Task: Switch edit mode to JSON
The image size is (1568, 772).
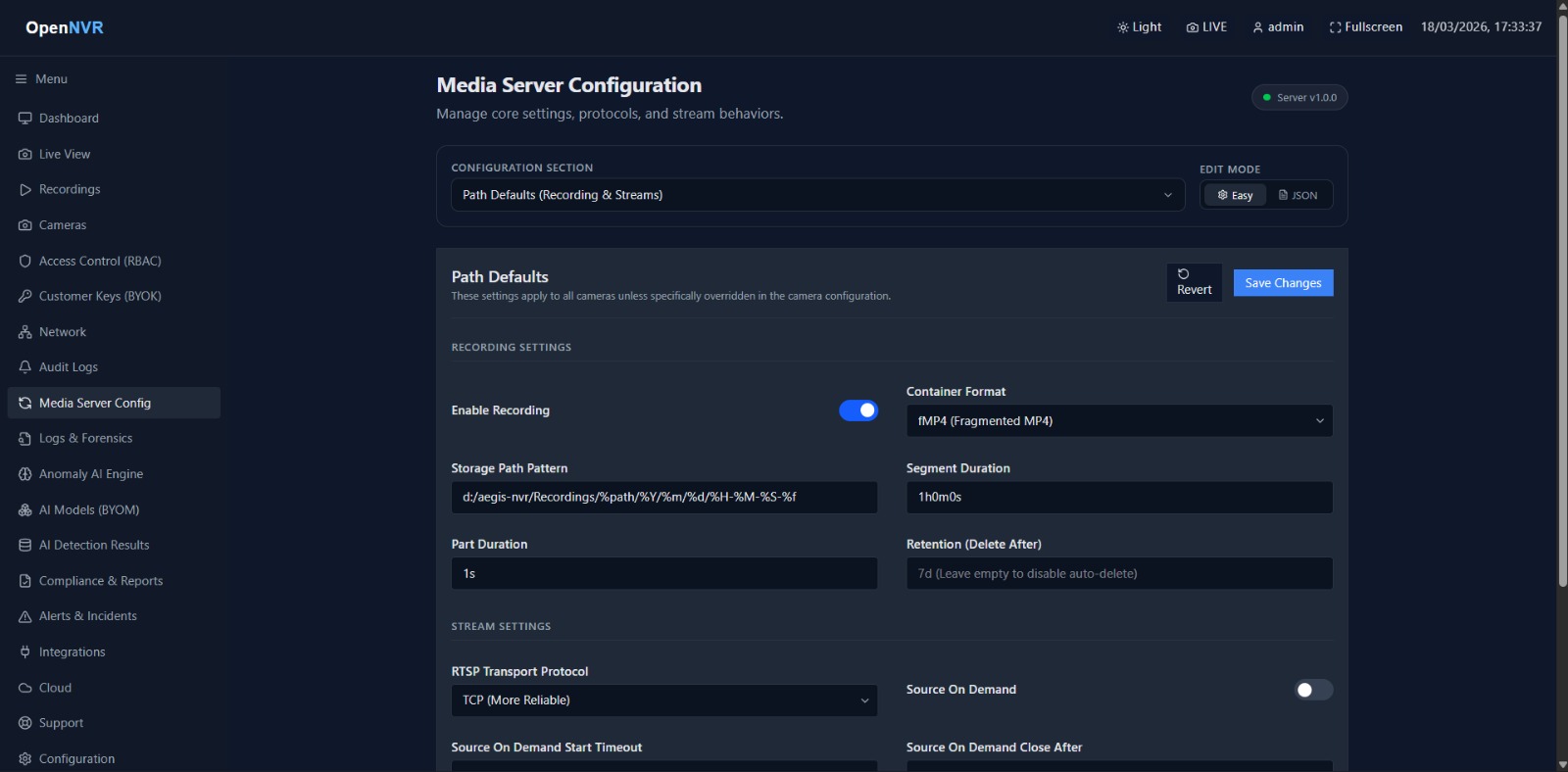Action: tap(1298, 196)
